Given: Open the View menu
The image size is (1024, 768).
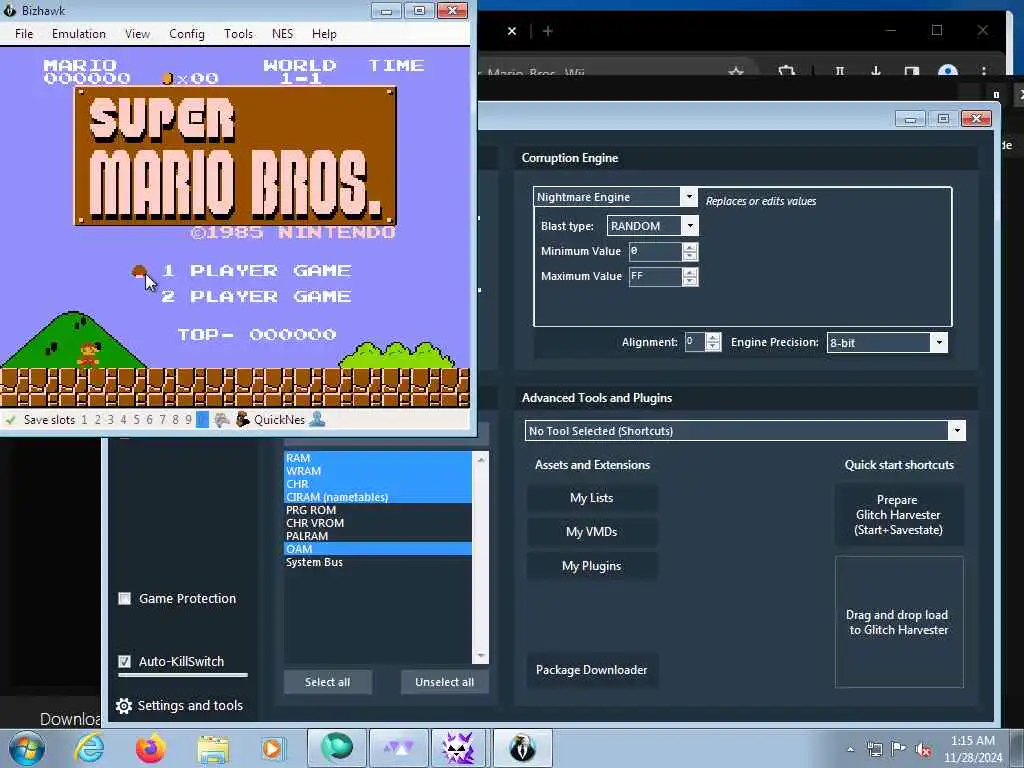Looking at the screenshot, I should (x=137, y=34).
